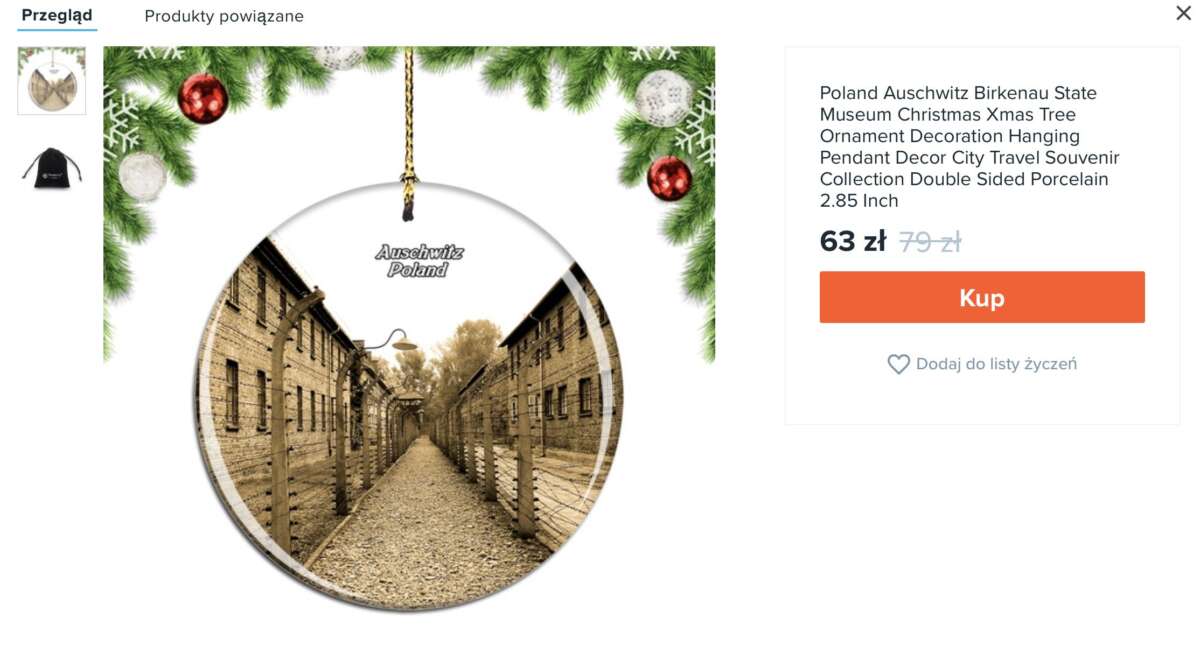This screenshot has height=646, width=1200.
Task: Switch to the Przegląd tab
Action: coord(57,16)
